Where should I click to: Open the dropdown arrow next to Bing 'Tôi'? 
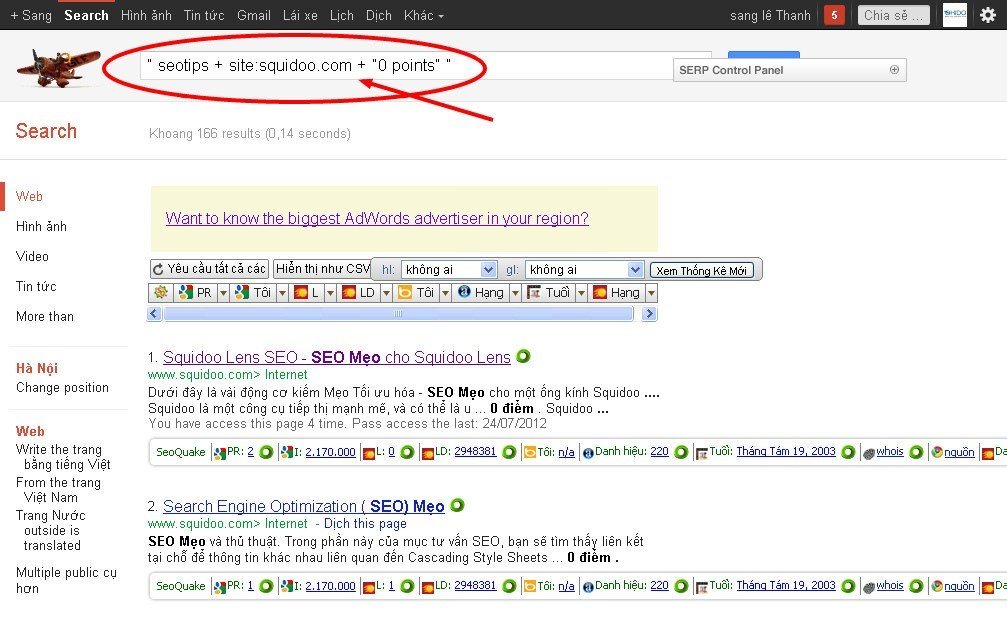[444, 293]
